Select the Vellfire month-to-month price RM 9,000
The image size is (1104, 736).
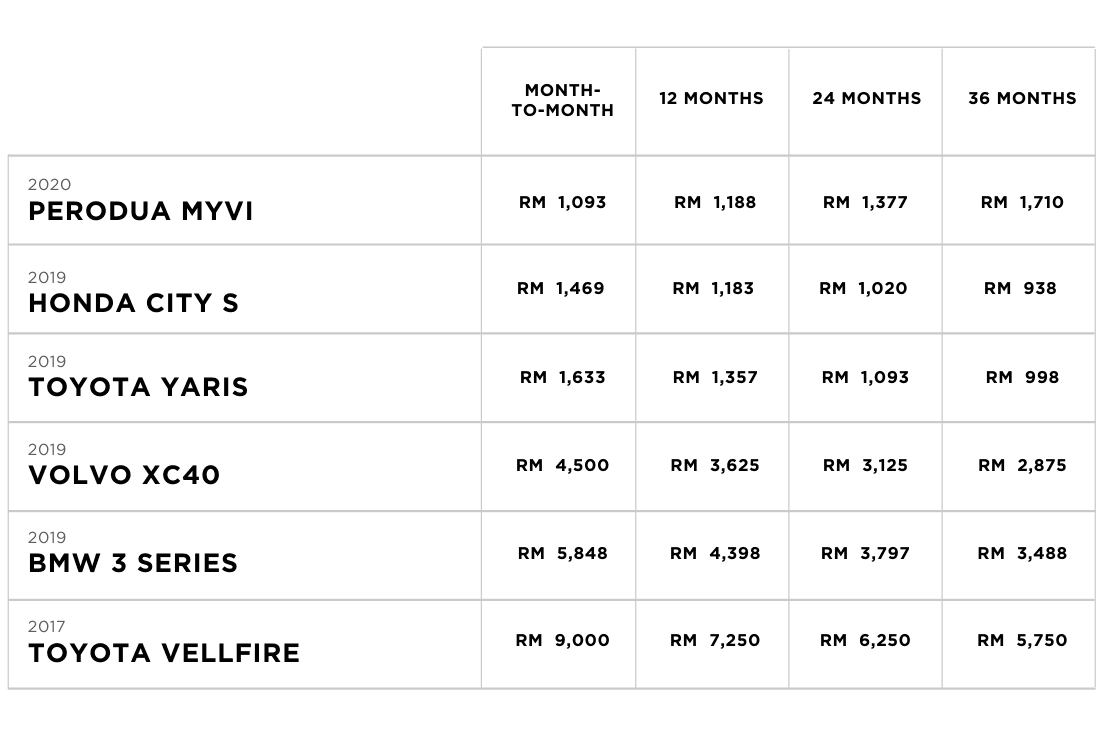[563, 641]
